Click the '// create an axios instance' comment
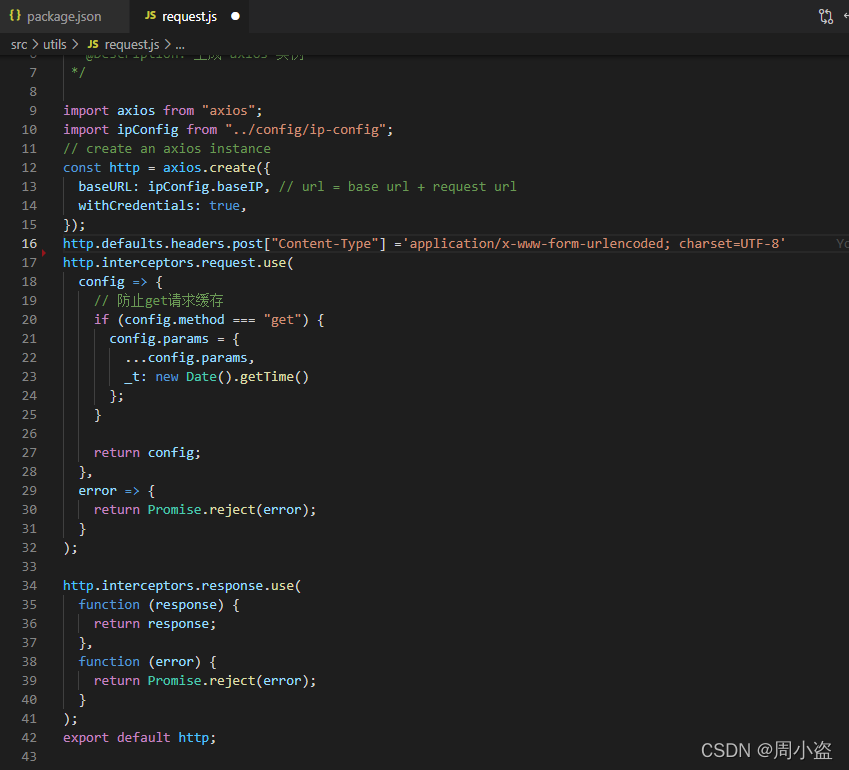This screenshot has height=770, width=849. pyautogui.click(x=167, y=149)
